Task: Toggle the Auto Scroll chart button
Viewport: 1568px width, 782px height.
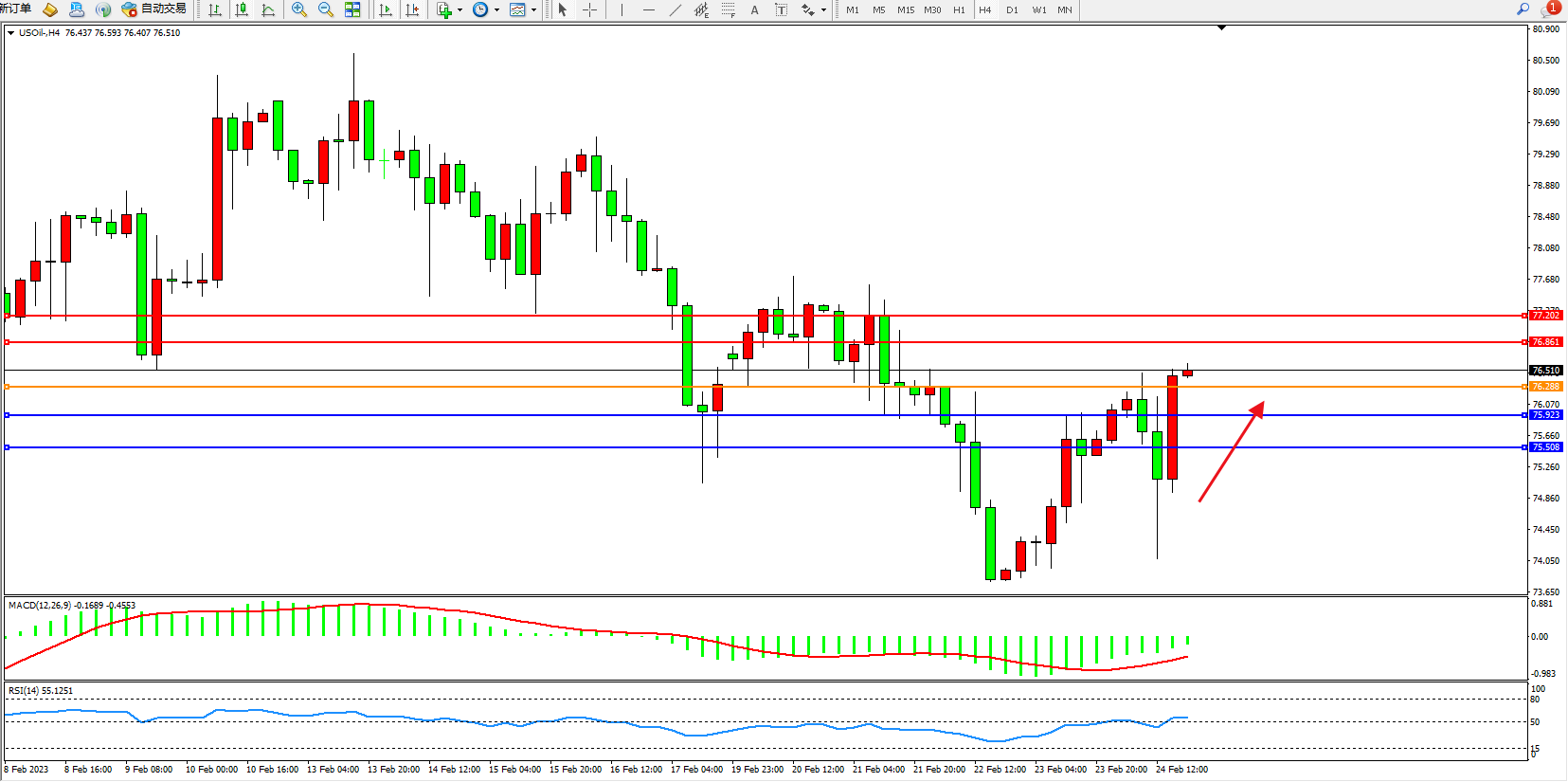Action: pyautogui.click(x=386, y=9)
